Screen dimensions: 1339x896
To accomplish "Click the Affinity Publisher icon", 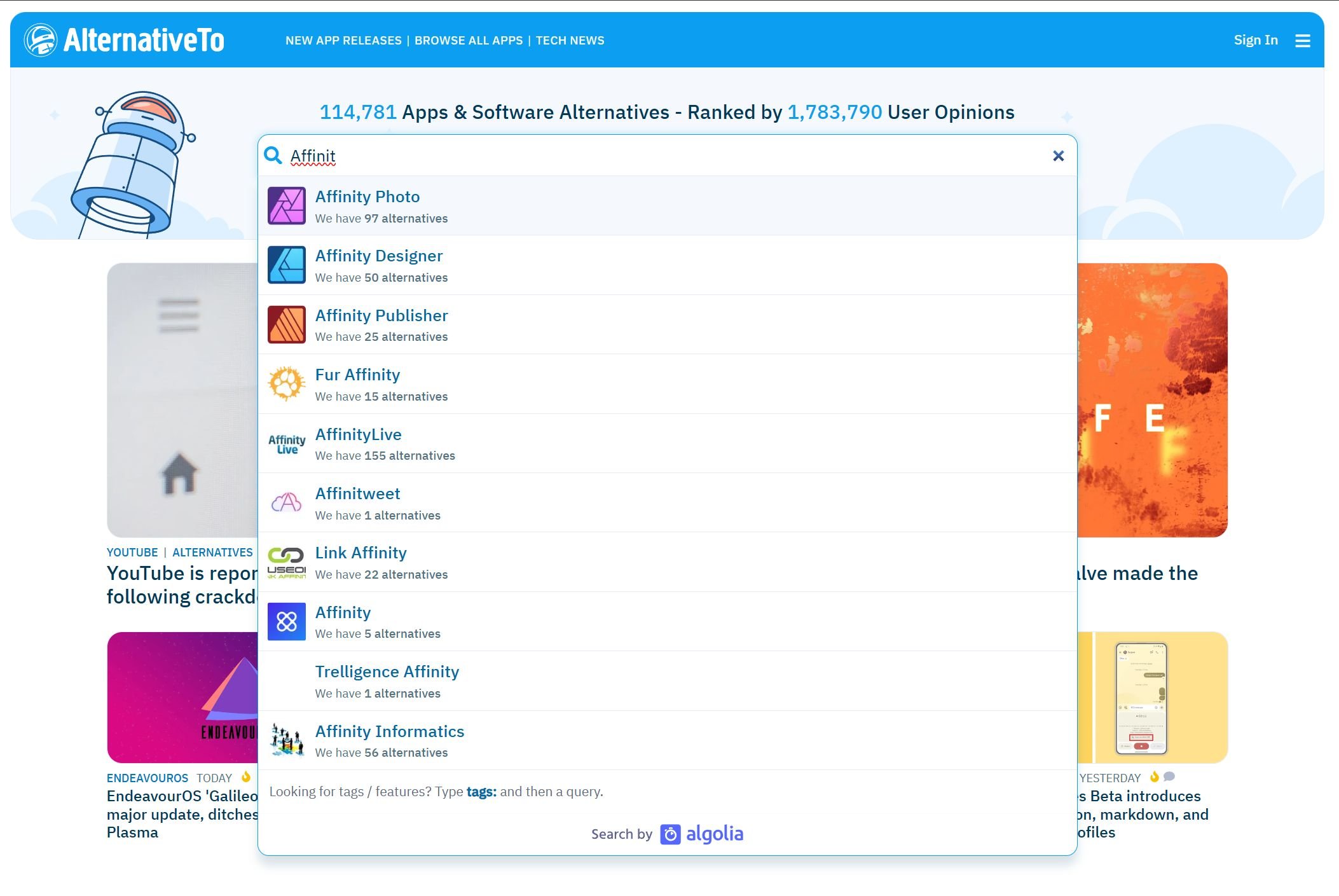I will click(x=286, y=324).
